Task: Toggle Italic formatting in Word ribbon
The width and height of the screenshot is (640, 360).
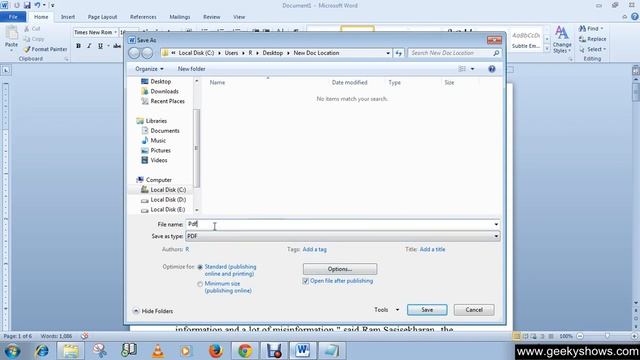Action: click(89, 46)
